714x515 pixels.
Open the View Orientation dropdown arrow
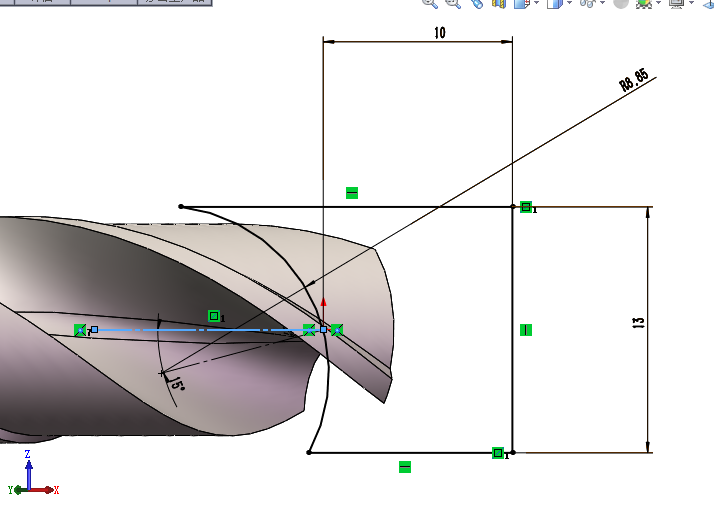click(x=536, y=4)
